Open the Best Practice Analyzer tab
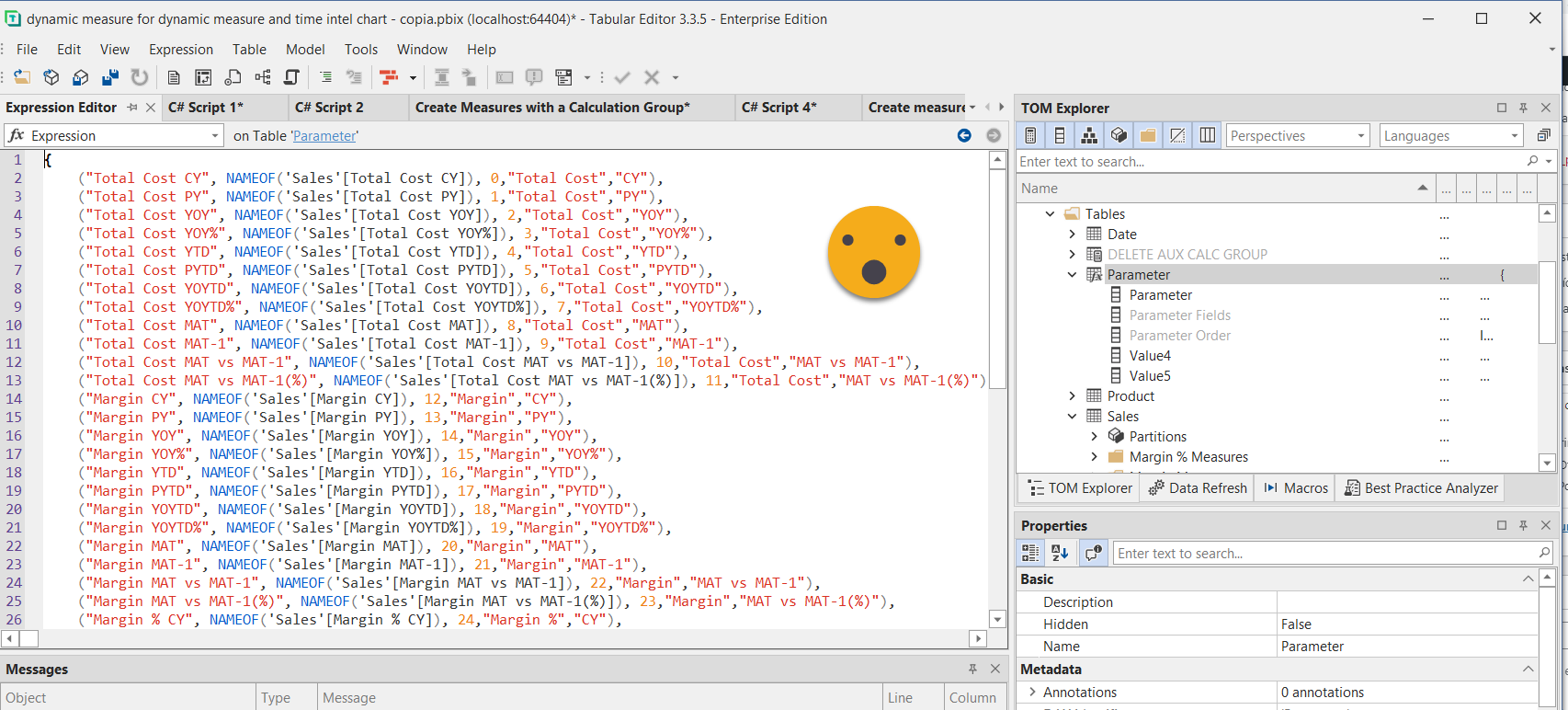 1421,487
